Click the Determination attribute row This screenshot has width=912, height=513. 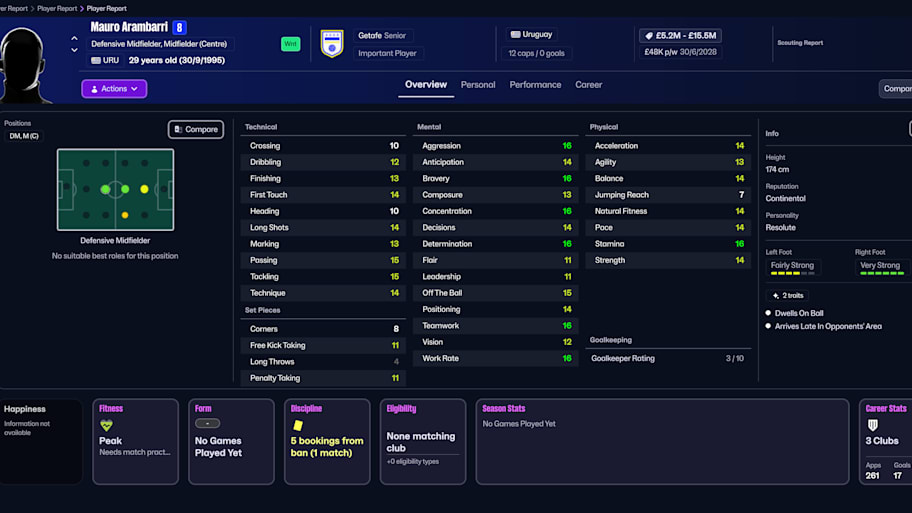(x=496, y=244)
